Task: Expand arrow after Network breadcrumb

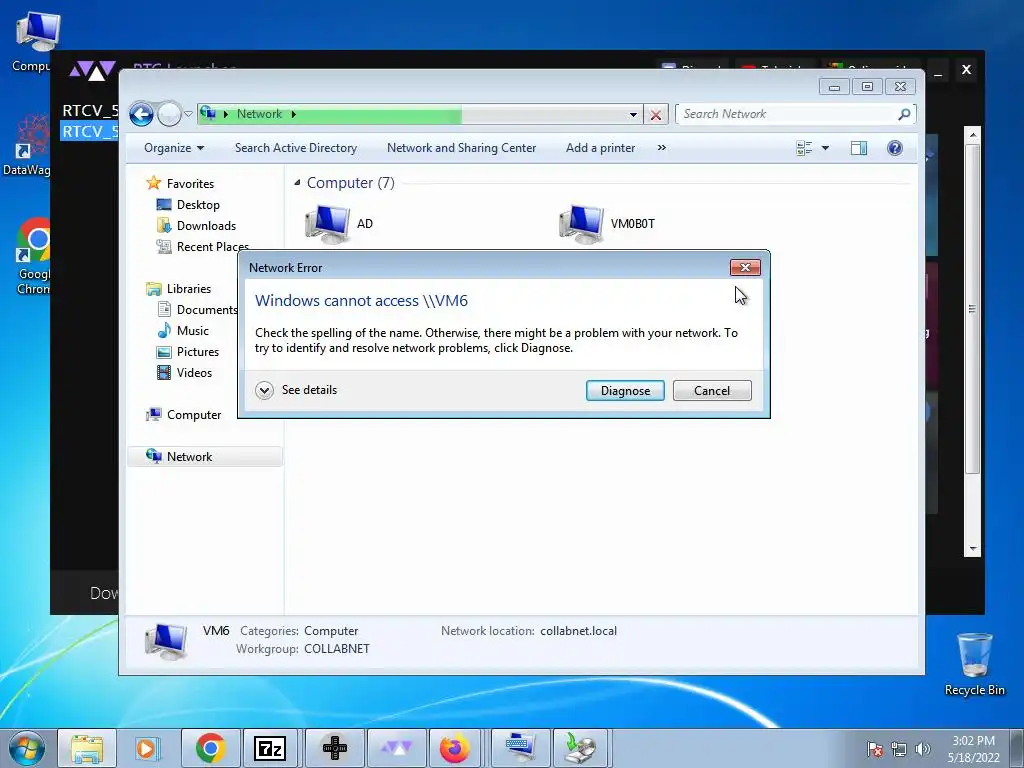Action: pyautogui.click(x=293, y=114)
